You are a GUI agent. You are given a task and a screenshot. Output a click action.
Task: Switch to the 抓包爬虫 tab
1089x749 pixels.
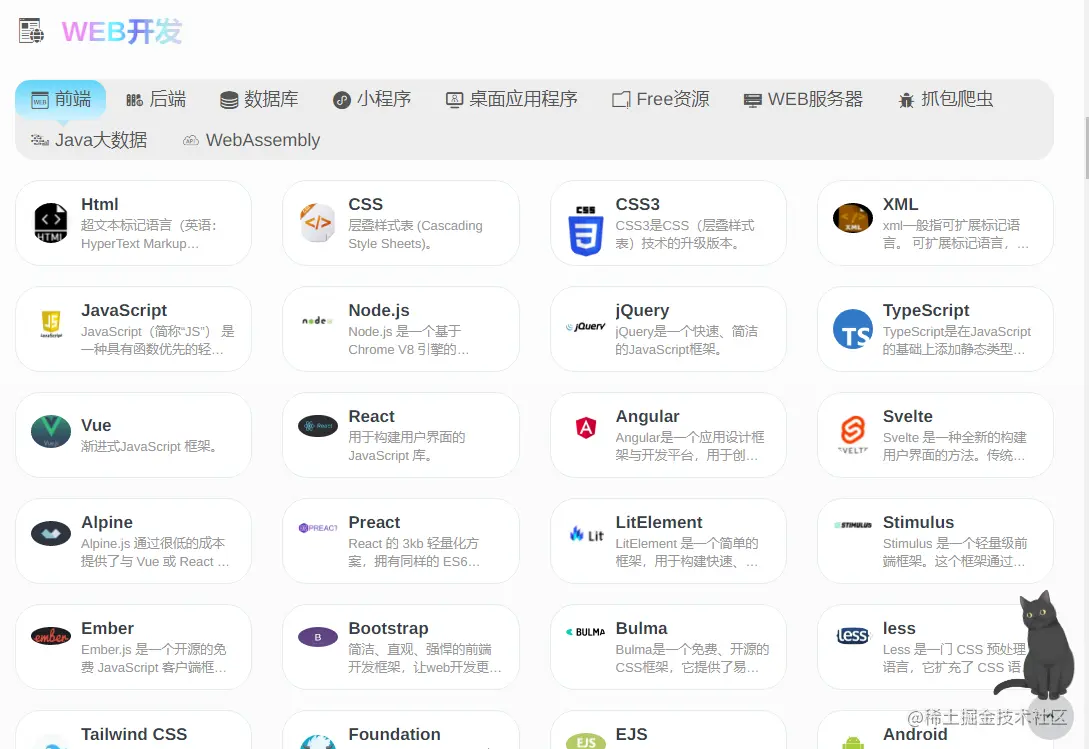click(x=945, y=99)
